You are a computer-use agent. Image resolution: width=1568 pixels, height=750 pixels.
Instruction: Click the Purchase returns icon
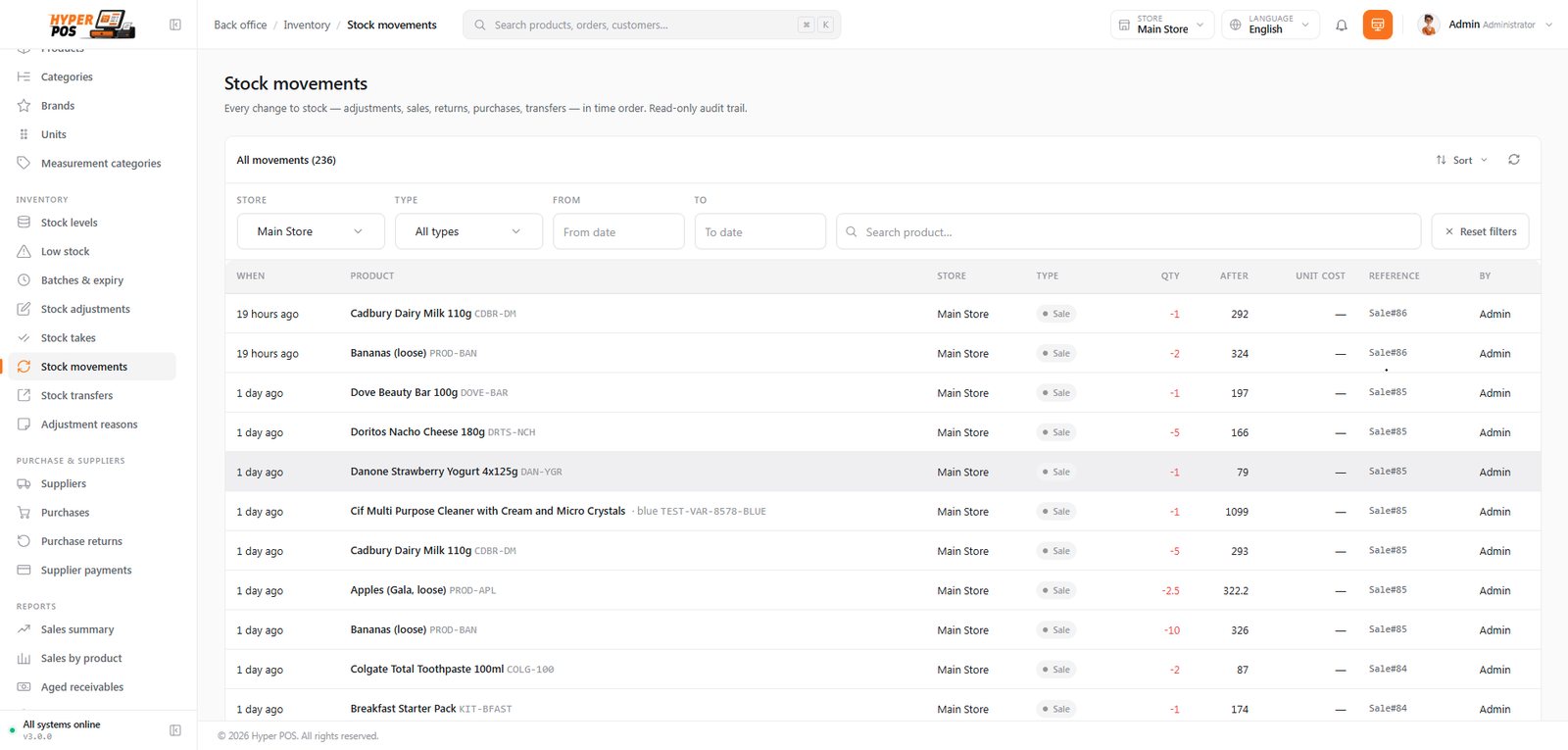pyautogui.click(x=24, y=541)
